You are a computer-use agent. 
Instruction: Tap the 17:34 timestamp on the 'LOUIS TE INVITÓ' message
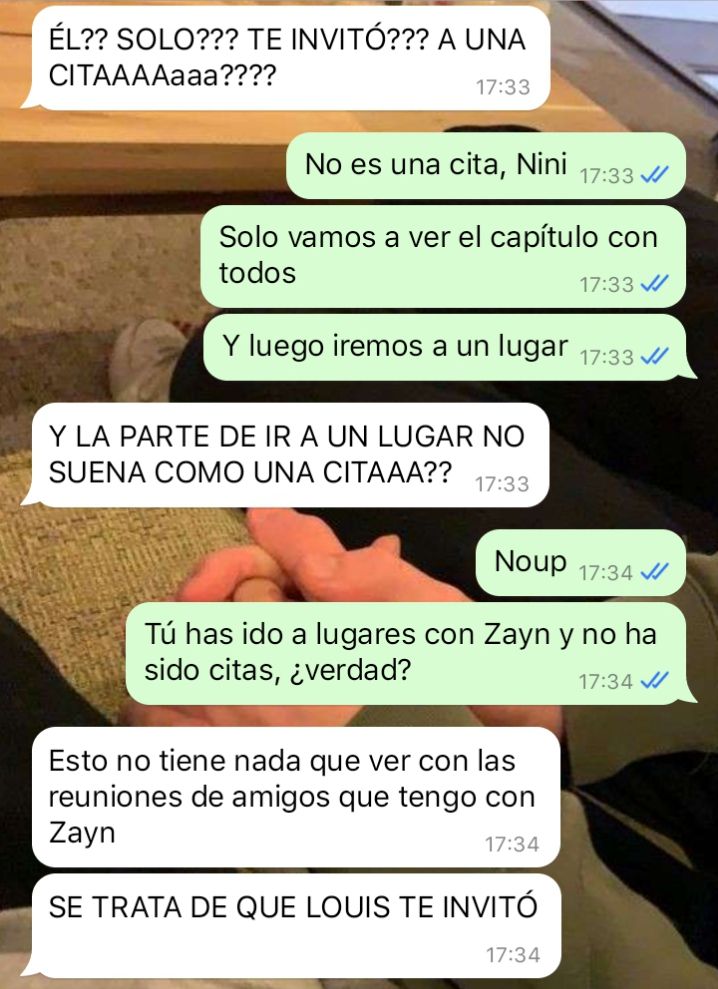tap(513, 955)
